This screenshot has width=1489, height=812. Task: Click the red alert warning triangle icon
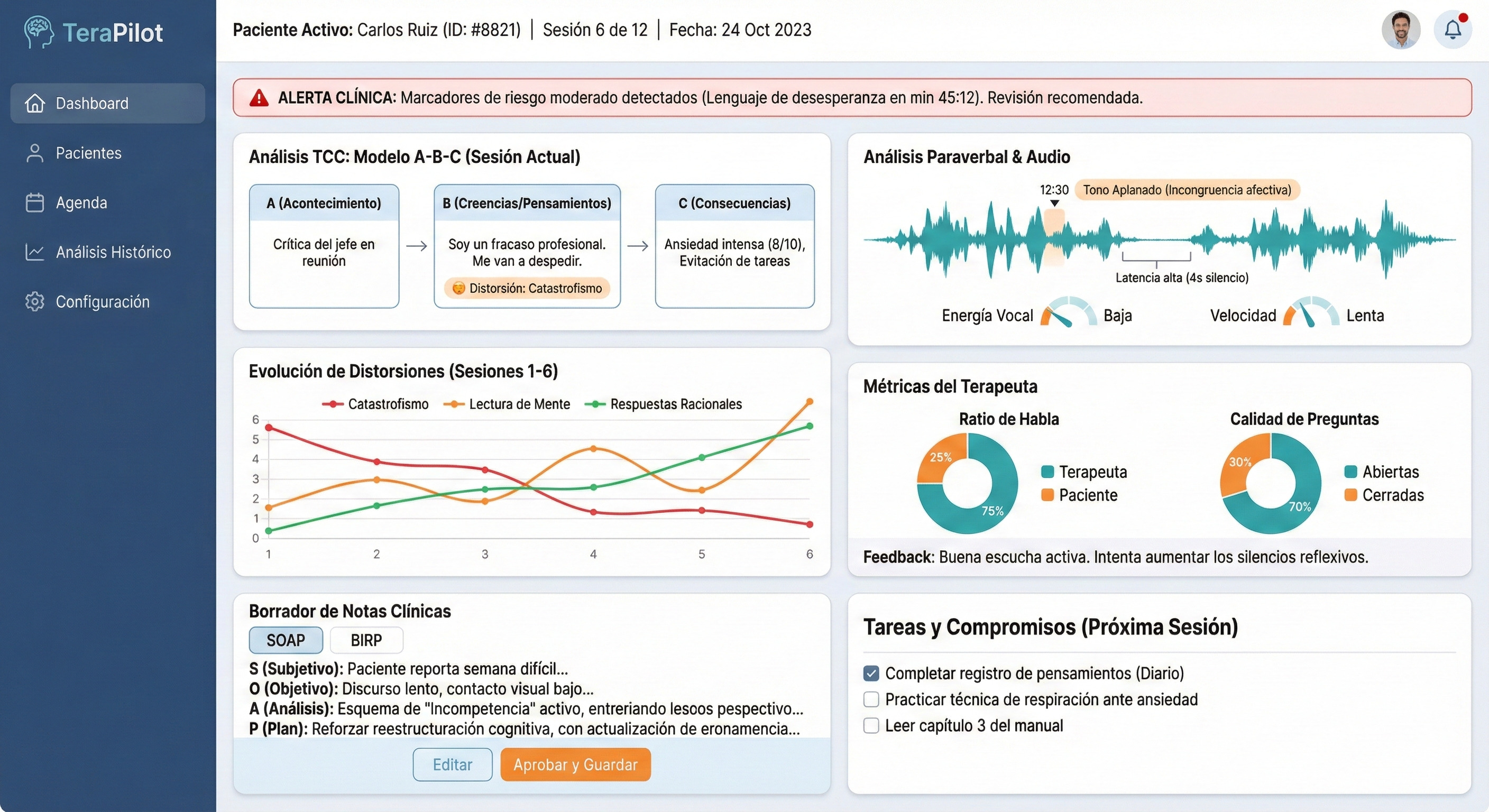[x=259, y=98]
